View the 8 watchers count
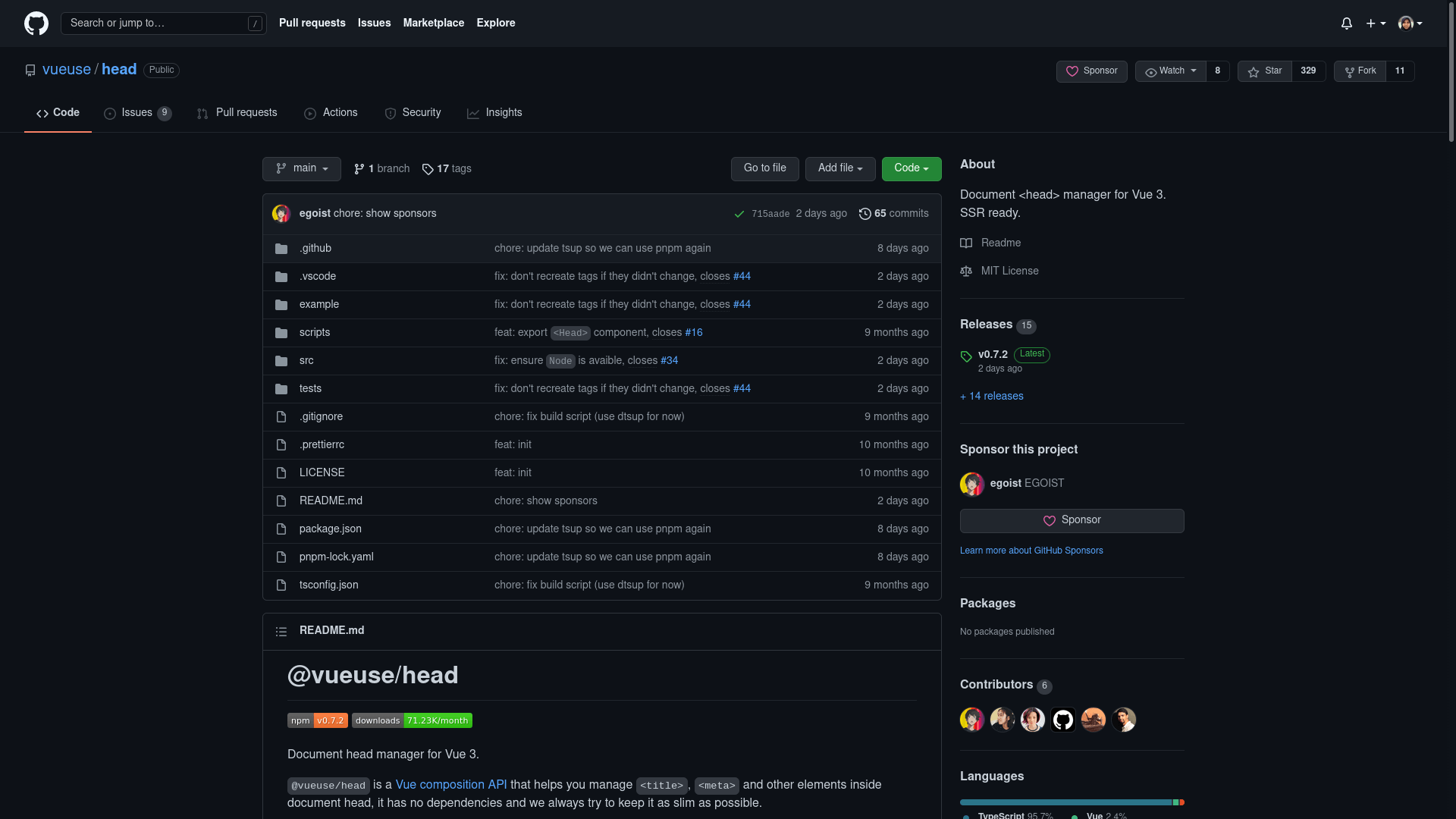The height and width of the screenshot is (819, 1456). click(1217, 71)
